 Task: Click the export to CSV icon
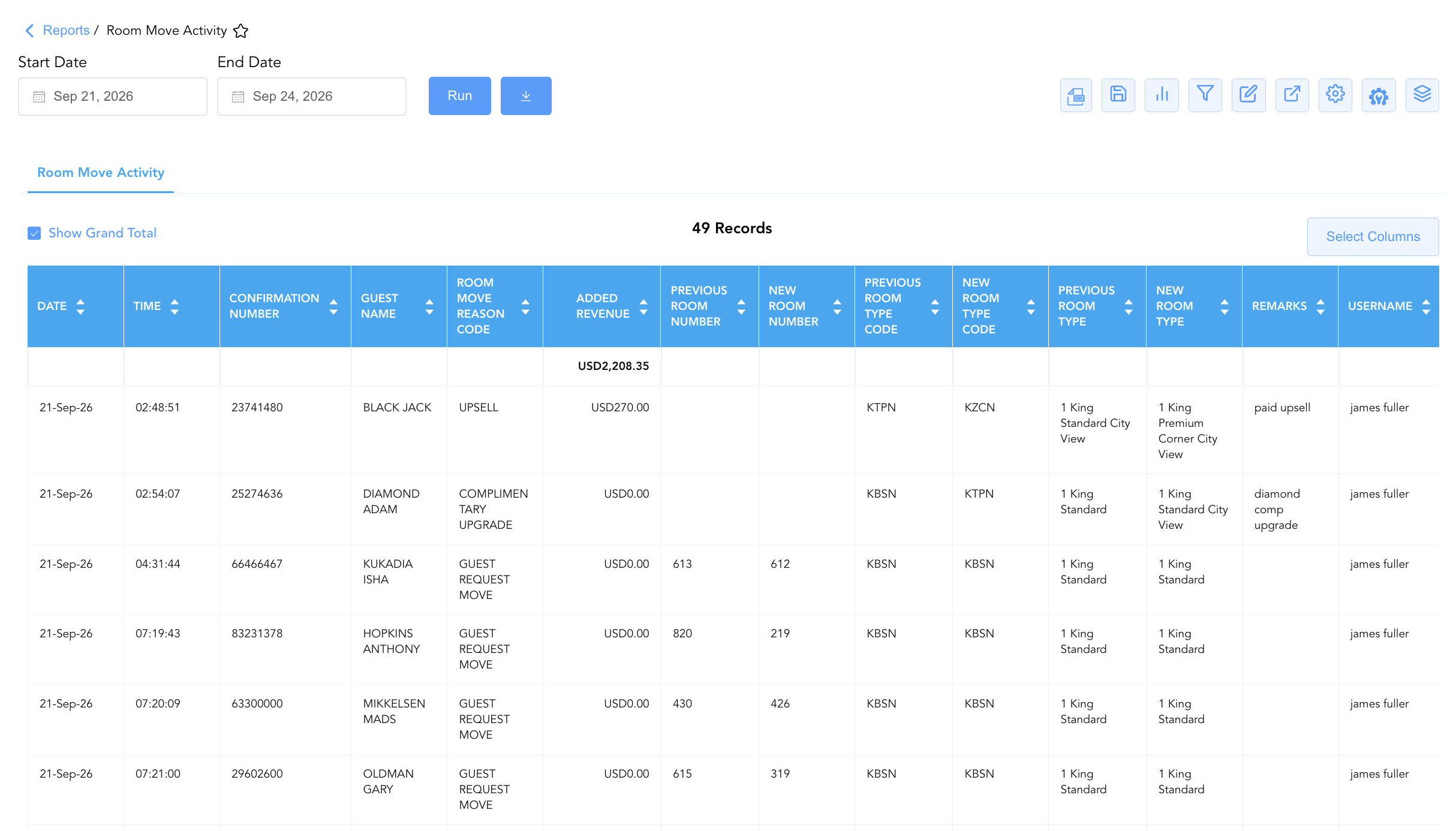click(x=1076, y=95)
